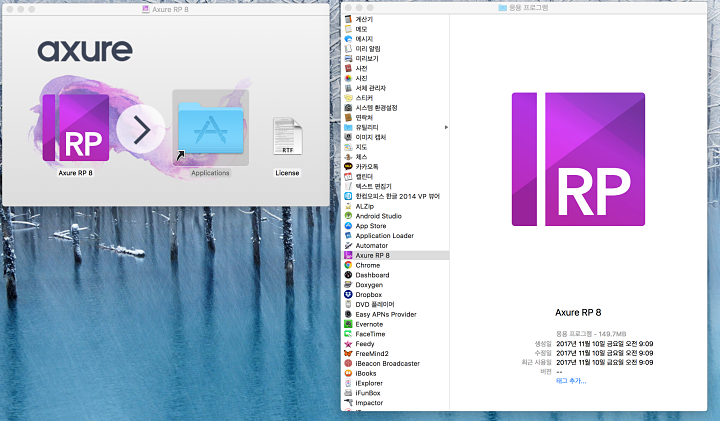The height and width of the screenshot is (421, 720).
Task: Click the Axure RP 8 name under the preview
Action: point(578,313)
